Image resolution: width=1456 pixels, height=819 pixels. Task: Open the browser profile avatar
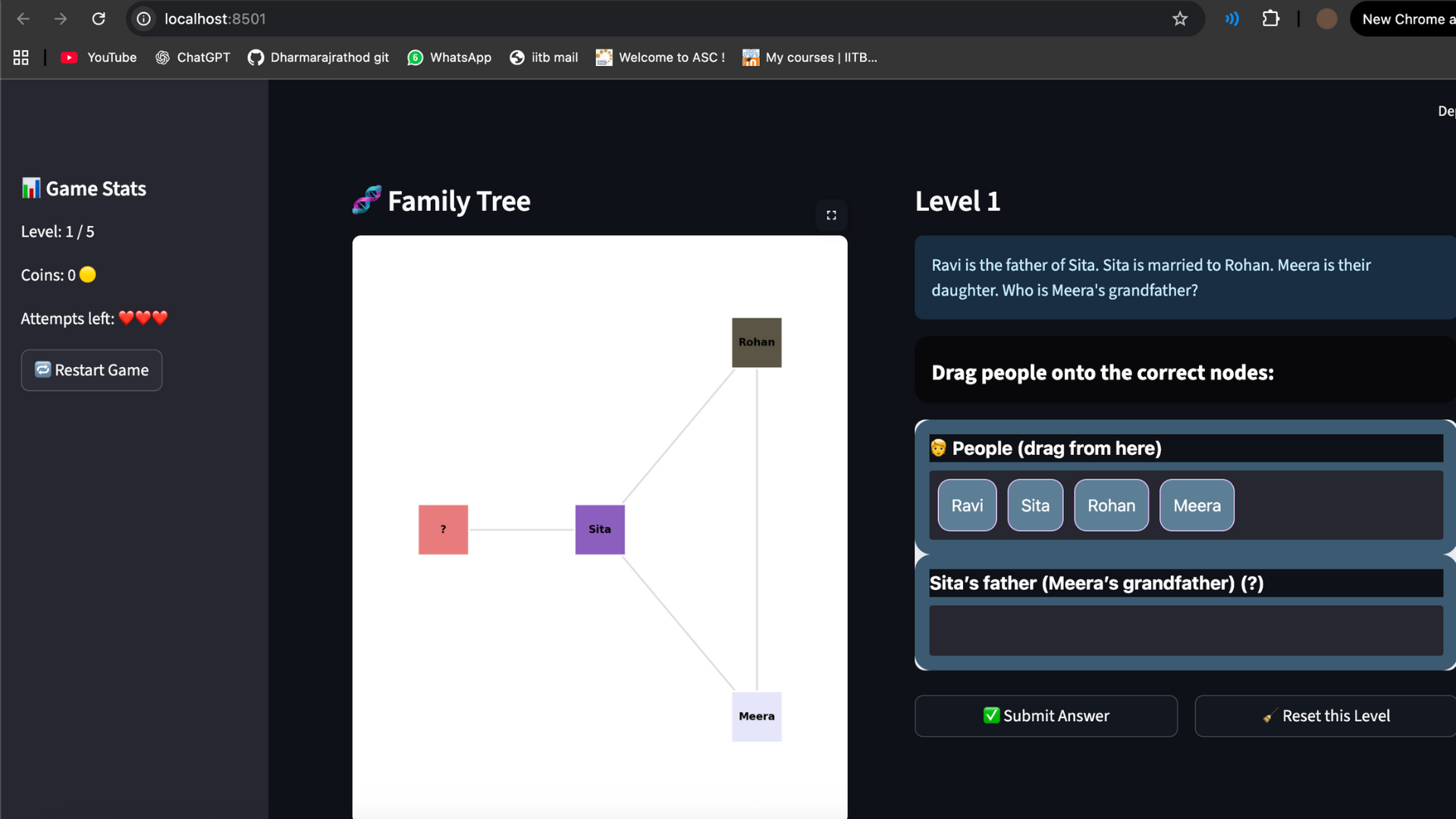coord(1326,19)
